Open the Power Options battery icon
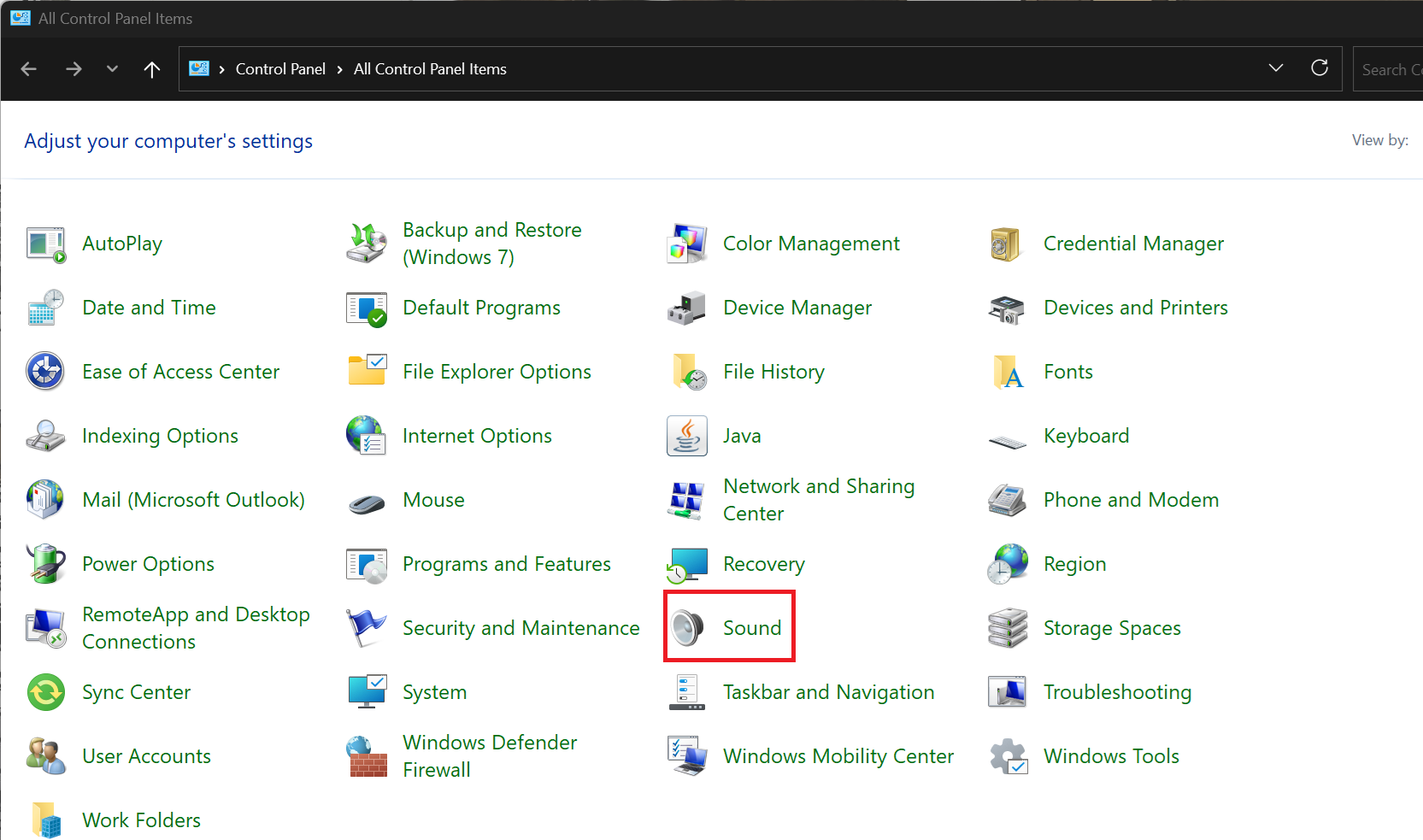The image size is (1423, 840). click(x=46, y=564)
